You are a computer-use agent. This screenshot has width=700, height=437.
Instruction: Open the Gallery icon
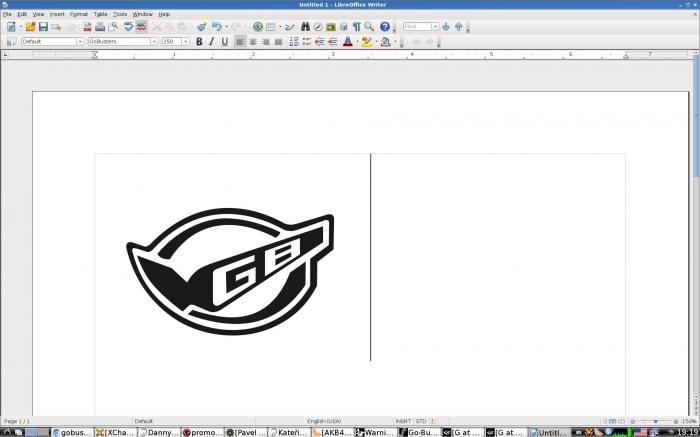coord(331,27)
